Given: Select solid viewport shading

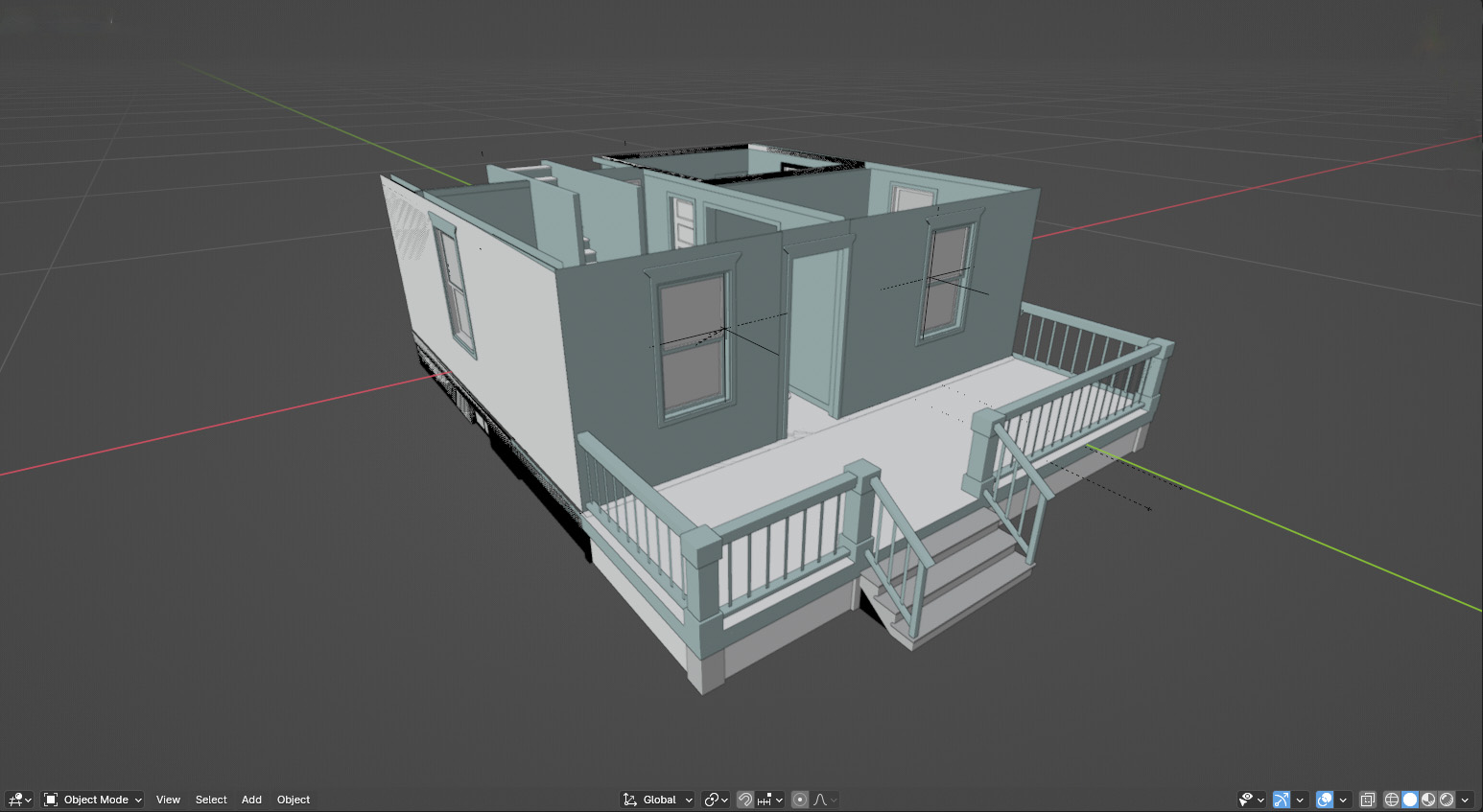Looking at the screenshot, I should point(1410,800).
